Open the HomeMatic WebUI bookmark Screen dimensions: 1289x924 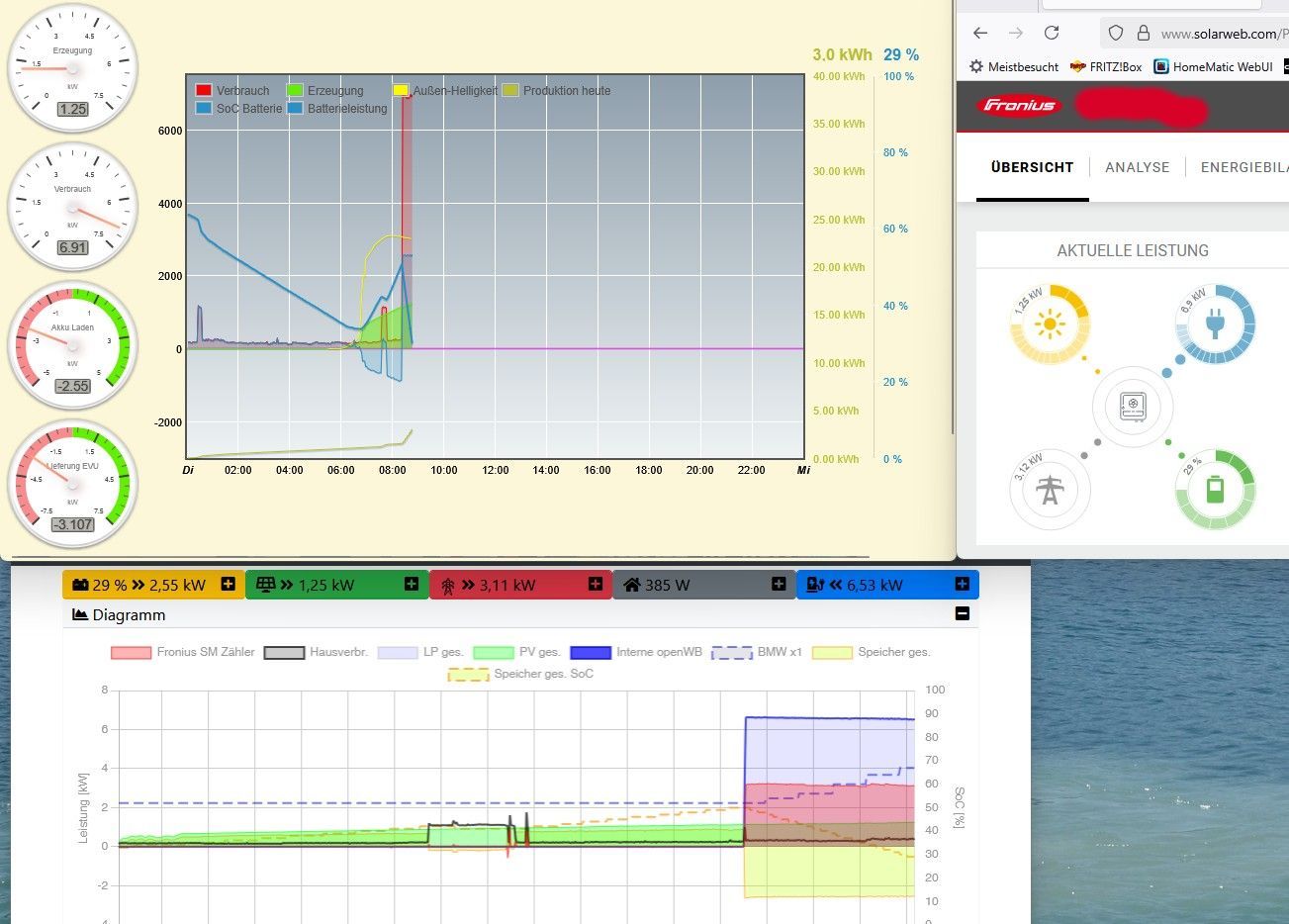(x=1213, y=67)
